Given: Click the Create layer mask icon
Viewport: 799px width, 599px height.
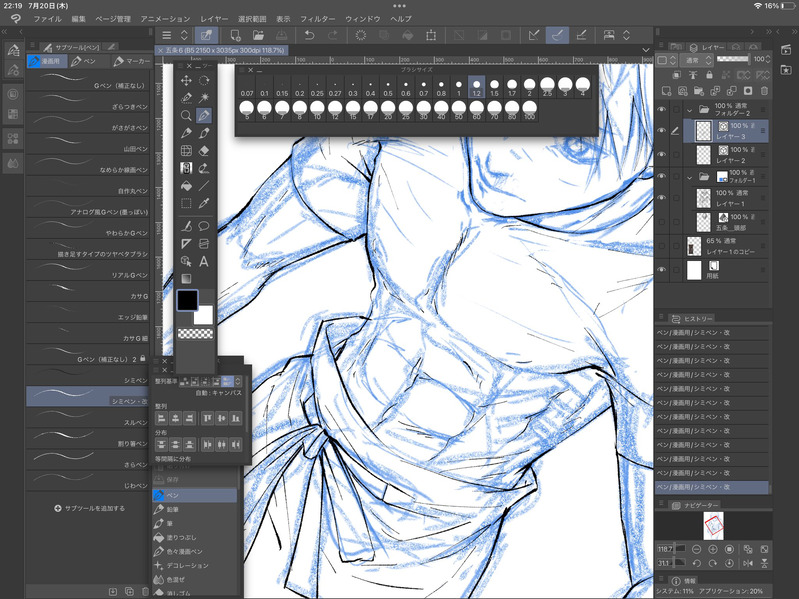Looking at the screenshot, I should point(748,91).
